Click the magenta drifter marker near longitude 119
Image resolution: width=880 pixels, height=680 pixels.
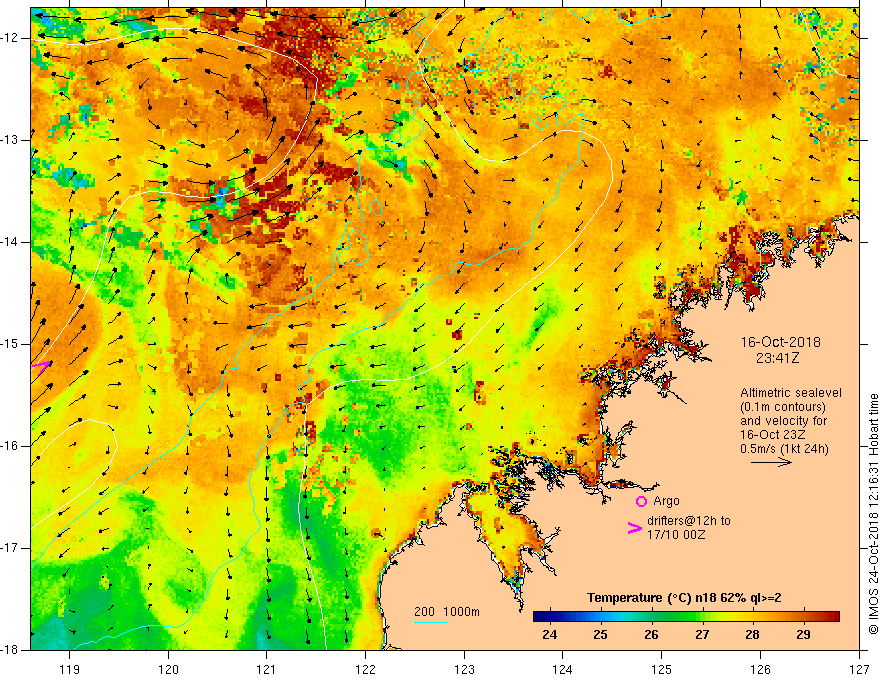(x=42, y=367)
